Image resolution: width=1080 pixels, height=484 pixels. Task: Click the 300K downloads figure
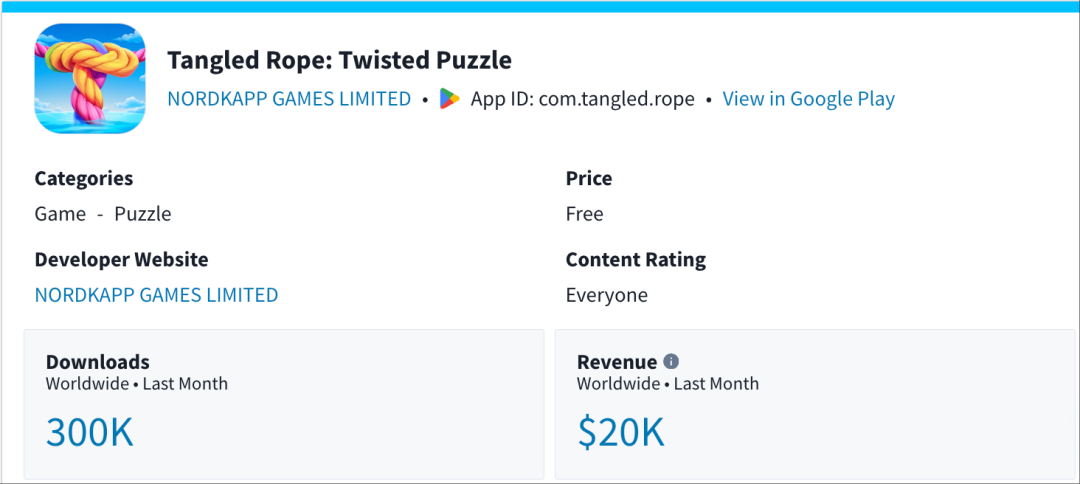[x=90, y=432]
